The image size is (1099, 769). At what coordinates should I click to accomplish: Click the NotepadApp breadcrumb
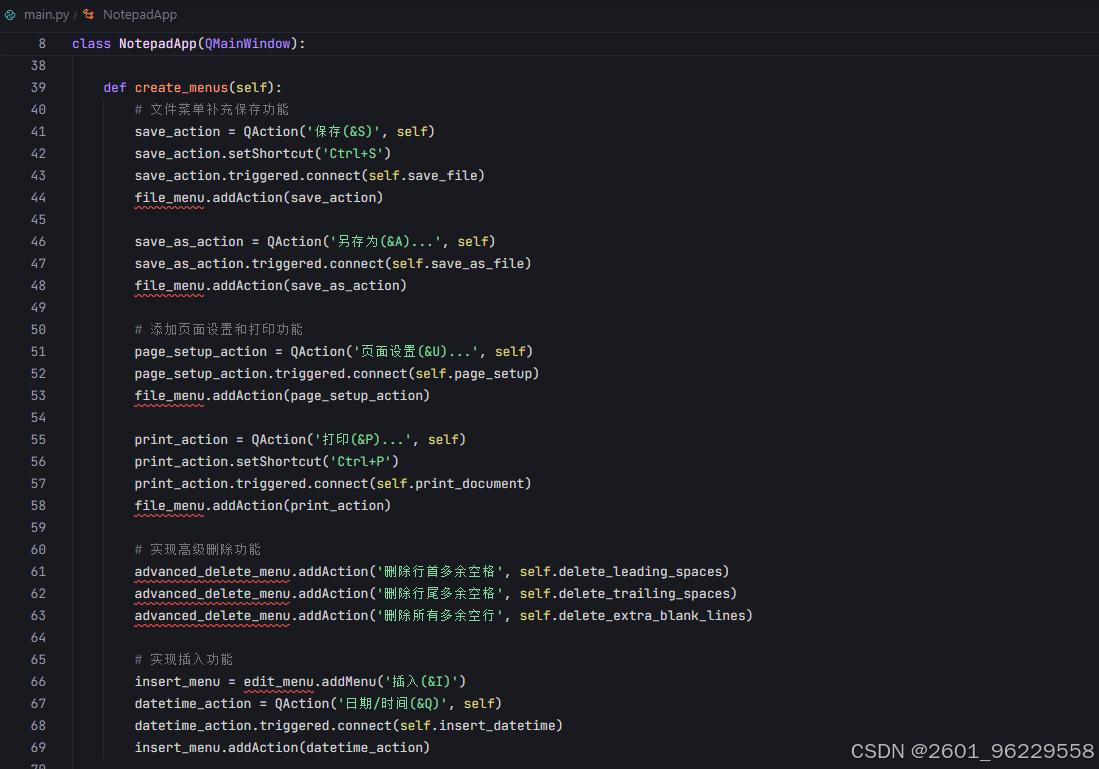tap(139, 14)
